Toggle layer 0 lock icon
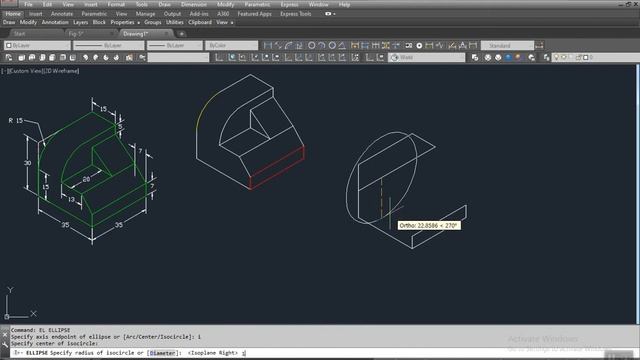Viewport: 640px width, 360px height. (x=578, y=58)
